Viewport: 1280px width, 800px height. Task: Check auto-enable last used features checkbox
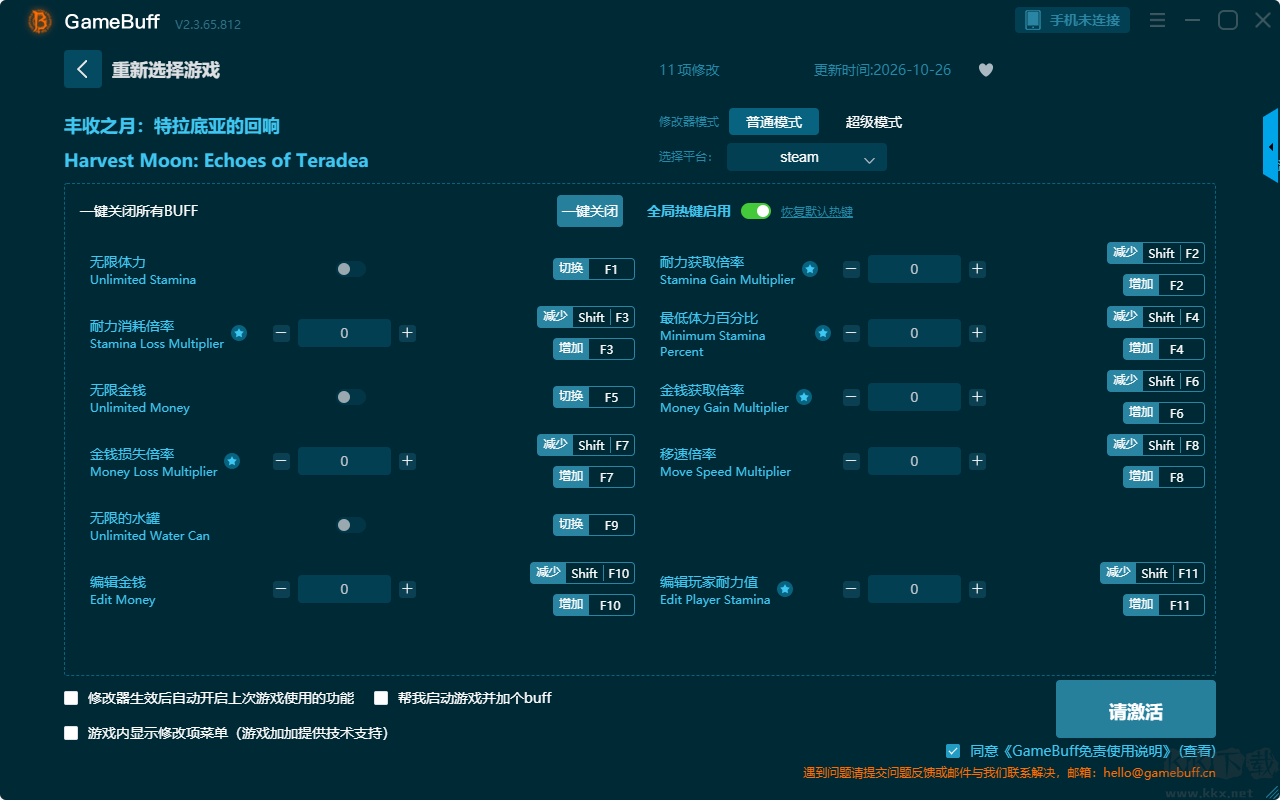[71, 698]
